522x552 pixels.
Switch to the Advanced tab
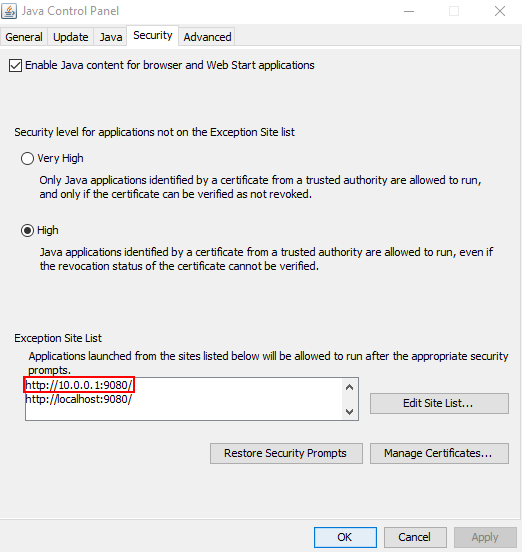click(207, 37)
